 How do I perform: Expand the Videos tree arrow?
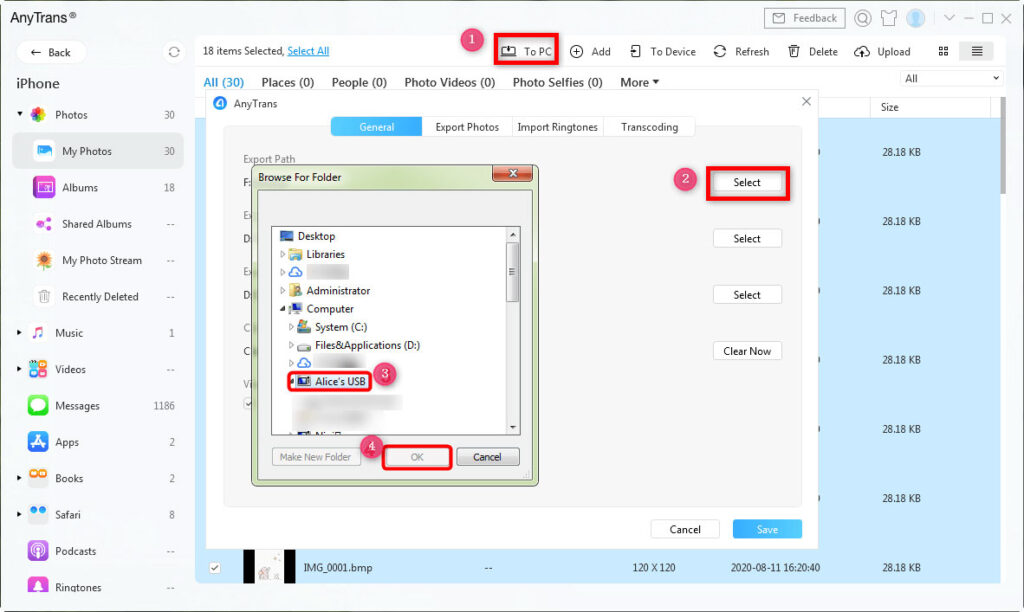tap(19, 369)
